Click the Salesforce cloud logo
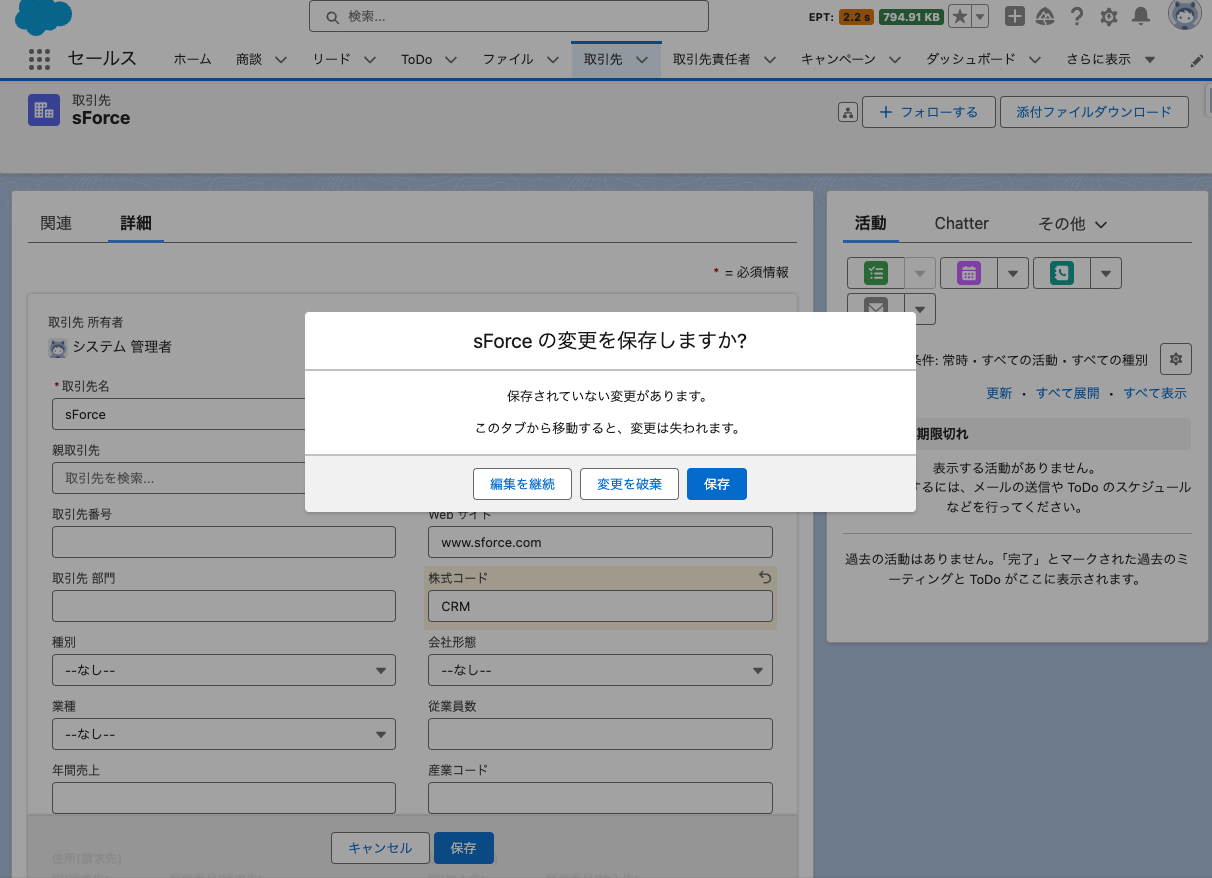 pos(43,16)
